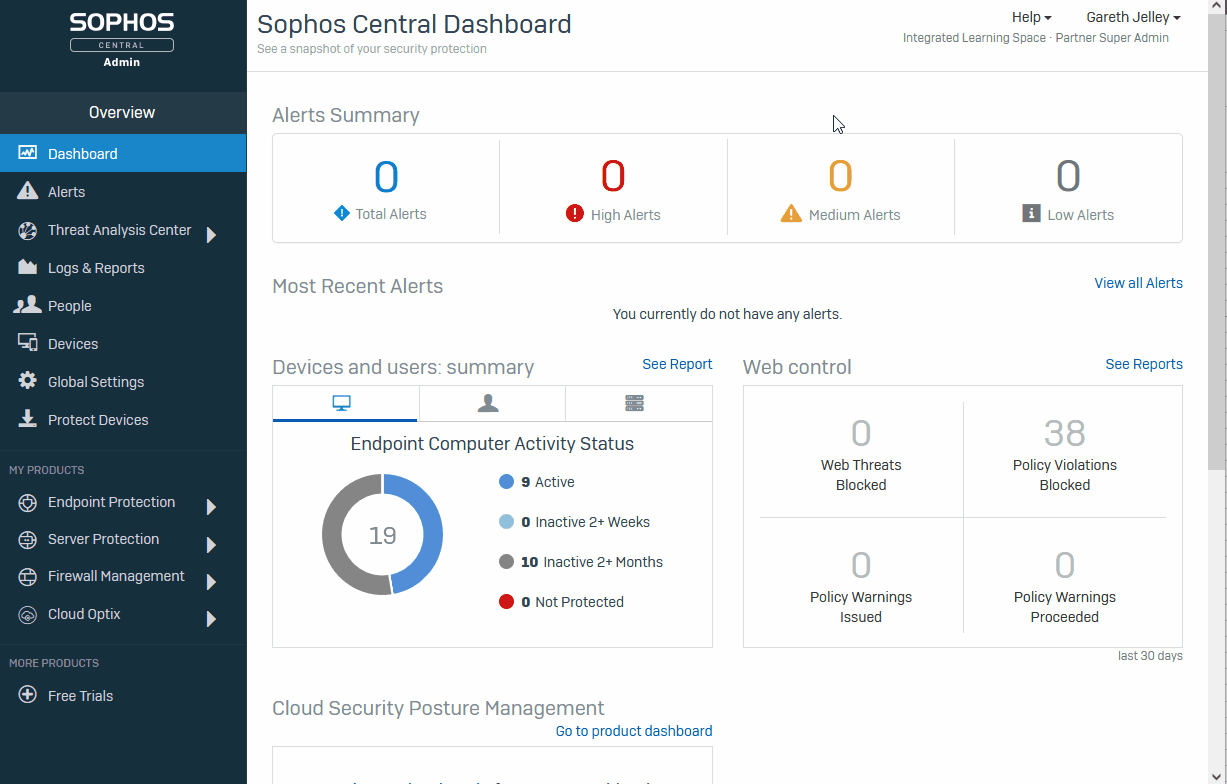This screenshot has height=784, width=1227.
Task: Open the Dashboard sidebar item
Action: tap(123, 153)
